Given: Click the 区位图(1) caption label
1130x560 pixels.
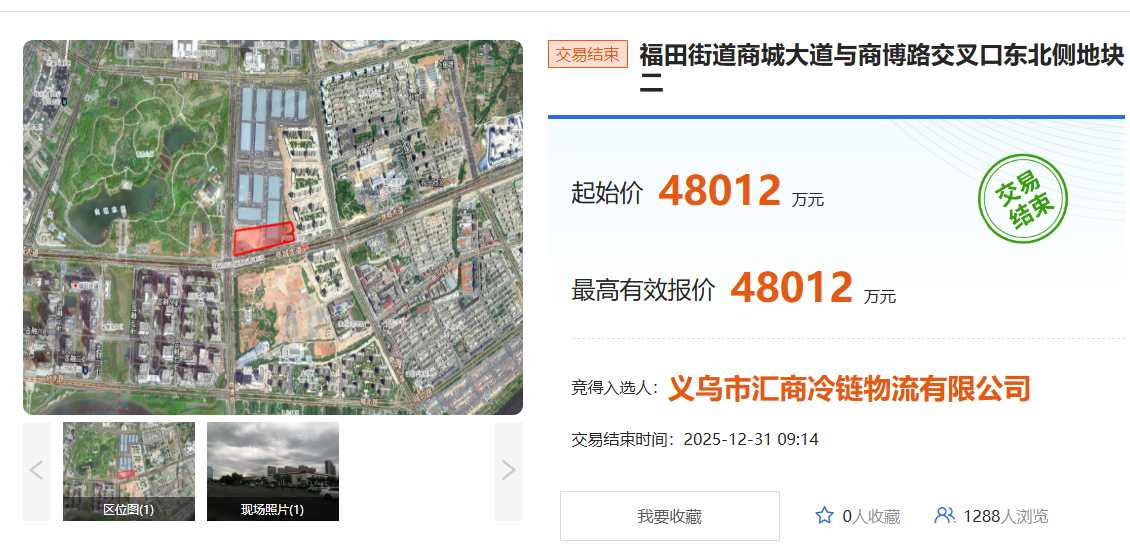Looking at the screenshot, I should tap(129, 510).
